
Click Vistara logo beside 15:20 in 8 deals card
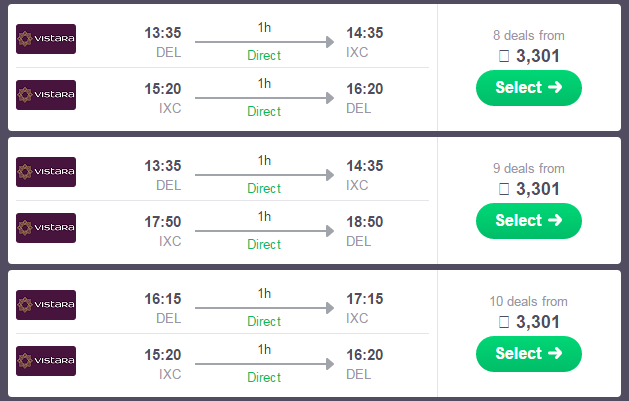46,95
